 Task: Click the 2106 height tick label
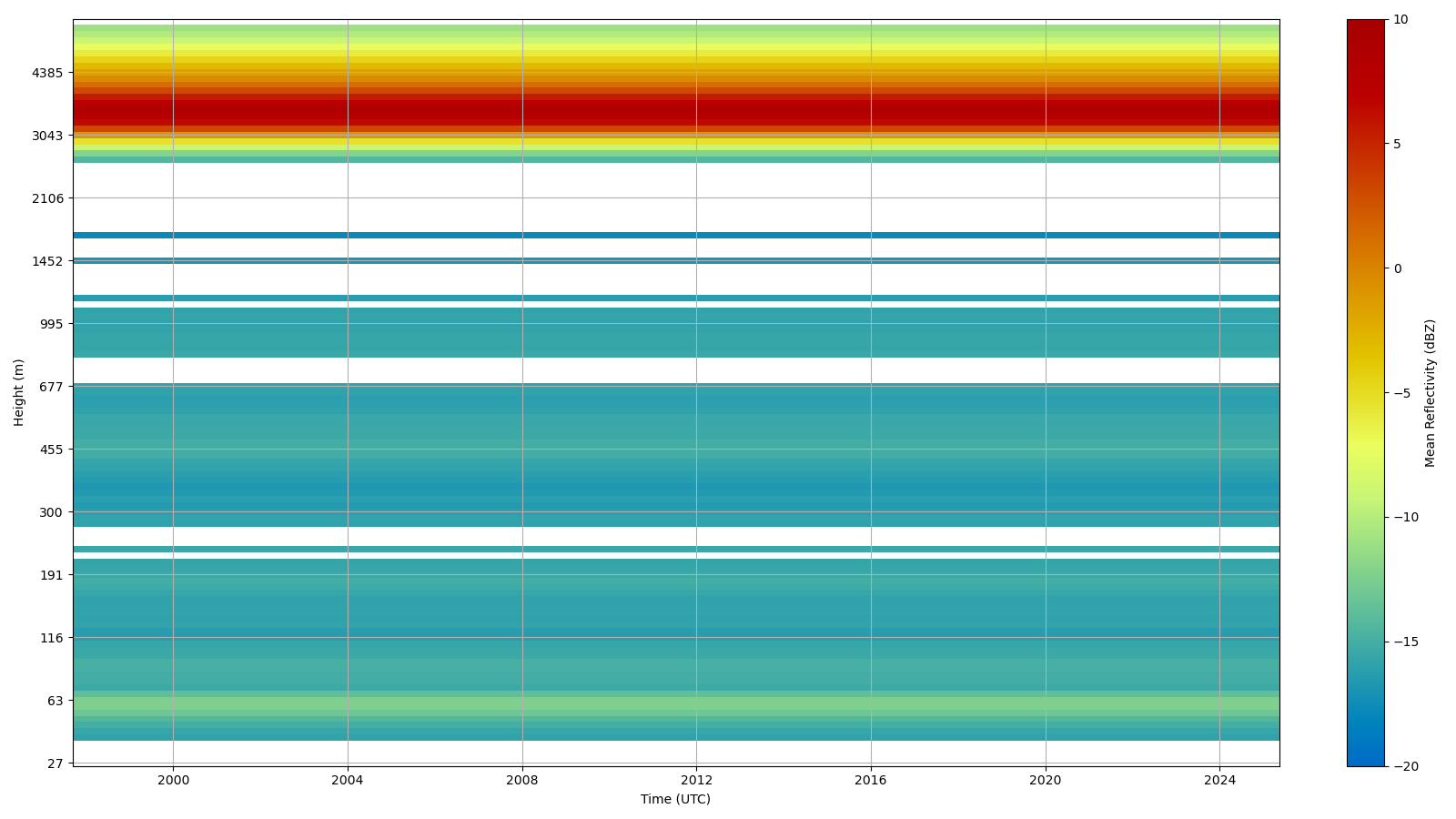48,198
